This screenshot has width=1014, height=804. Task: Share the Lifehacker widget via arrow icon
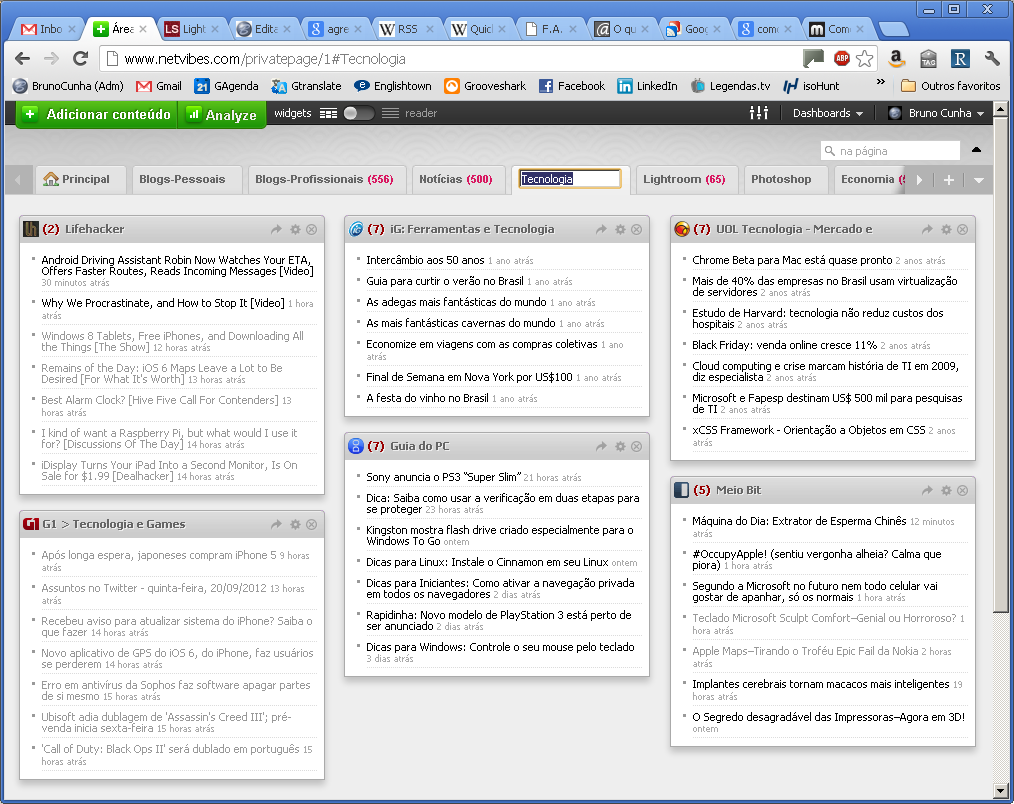point(276,229)
